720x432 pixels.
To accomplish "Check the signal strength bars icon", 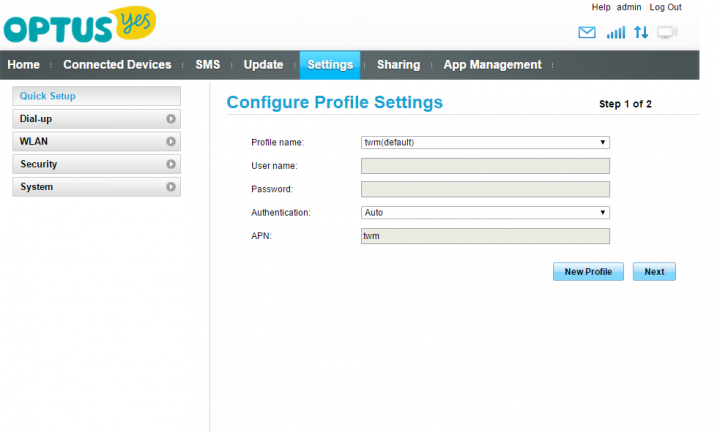I will (616, 33).
